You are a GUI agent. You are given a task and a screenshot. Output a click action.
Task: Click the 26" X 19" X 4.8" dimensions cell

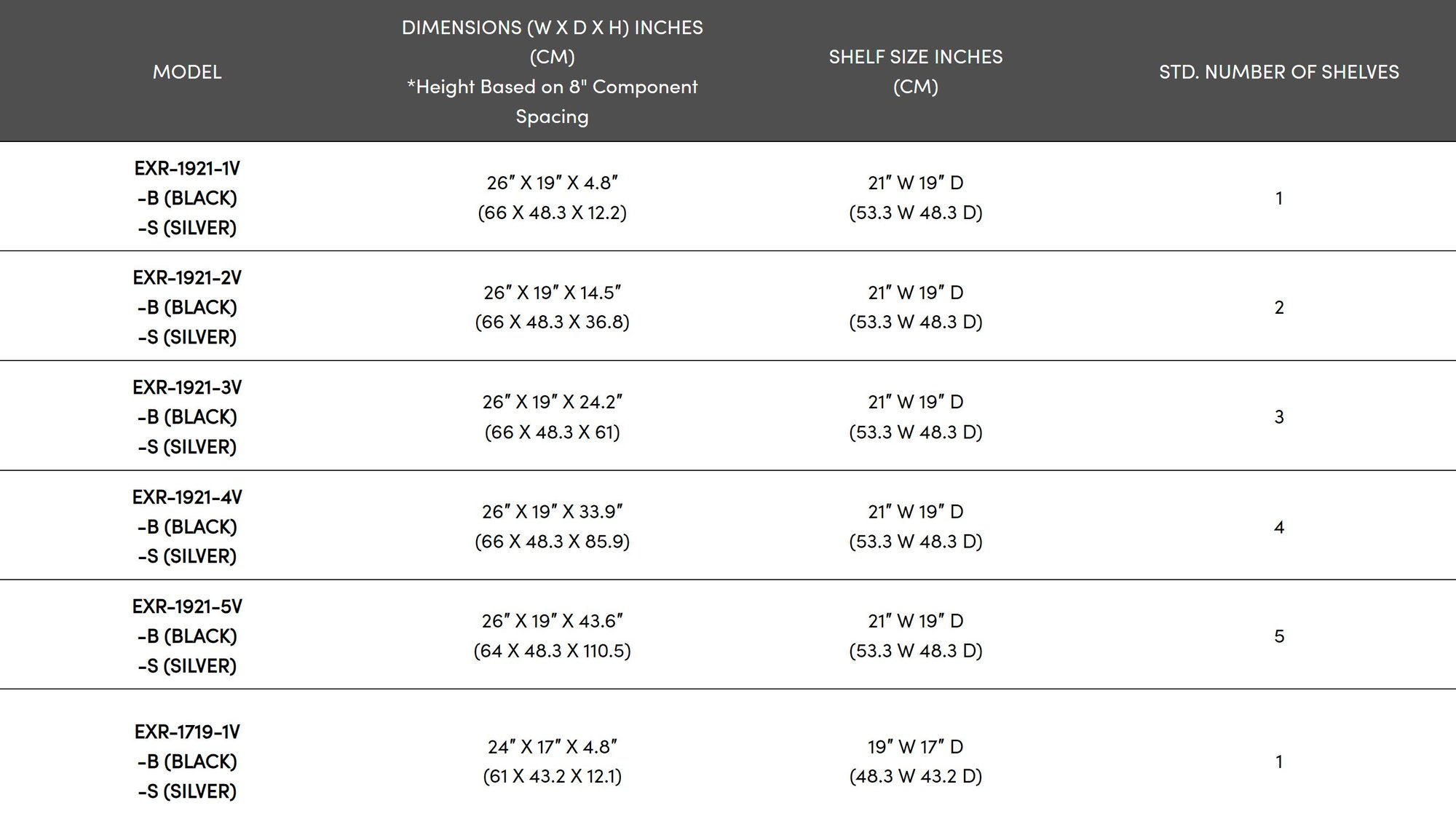(552, 197)
